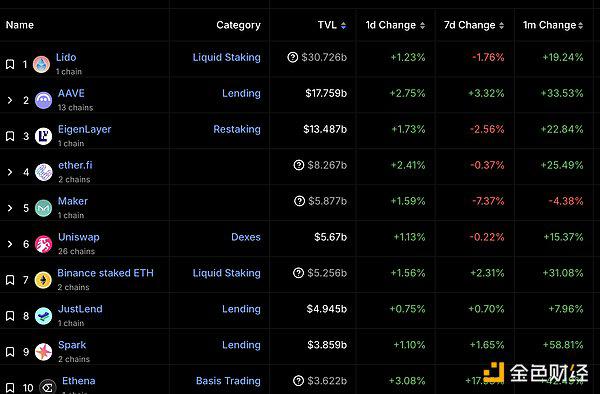Toggle bookmark for EigenLayer
600x394 pixels.
tap(10, 136)
